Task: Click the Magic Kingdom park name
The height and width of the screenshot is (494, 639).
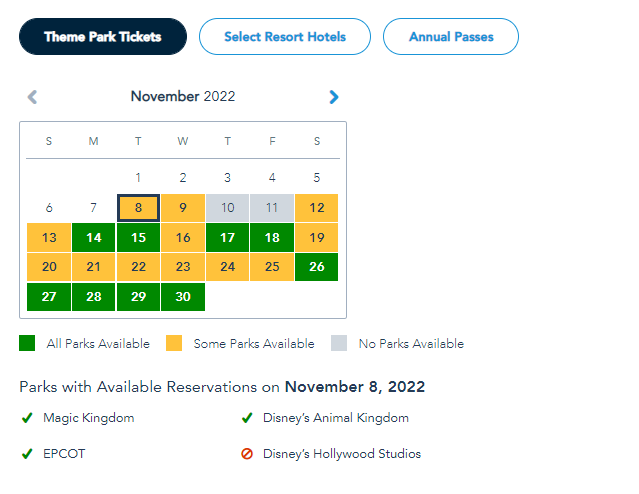Action: [x=88, y=418]
